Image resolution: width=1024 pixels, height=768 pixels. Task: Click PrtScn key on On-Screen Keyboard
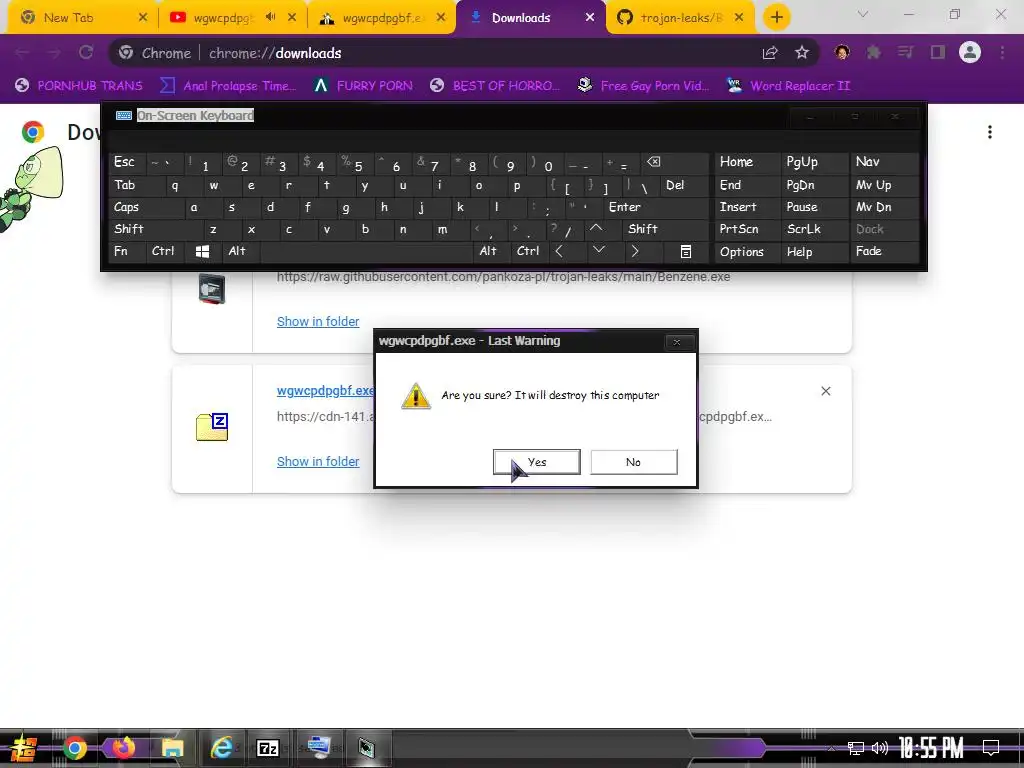(x=746, y=229)
